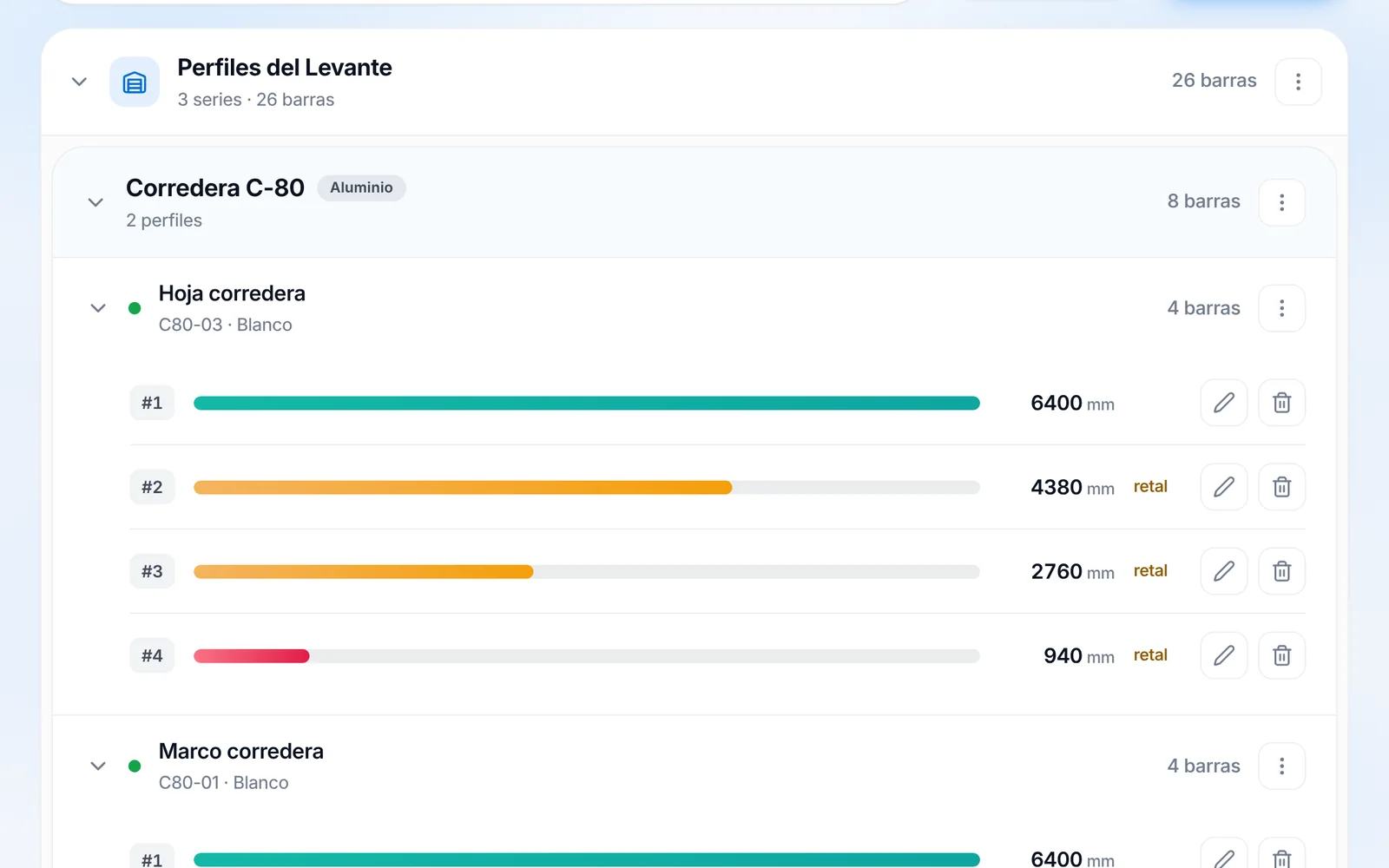Select the #2 bar number badge
Viewport: 1389px width, 868px height.
(x=152, y=487)
